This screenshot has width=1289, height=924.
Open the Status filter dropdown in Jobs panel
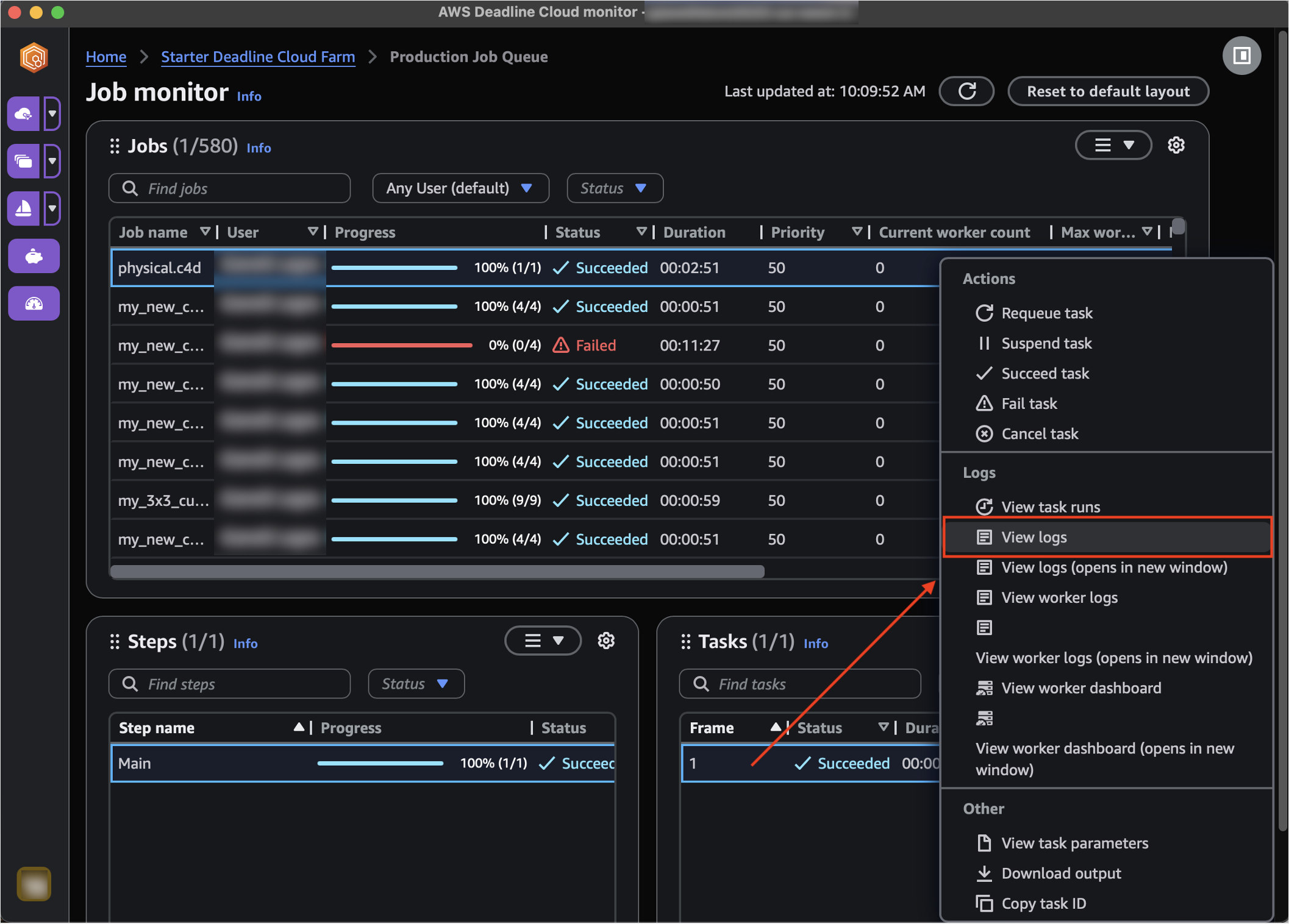[x=615, y=188]
